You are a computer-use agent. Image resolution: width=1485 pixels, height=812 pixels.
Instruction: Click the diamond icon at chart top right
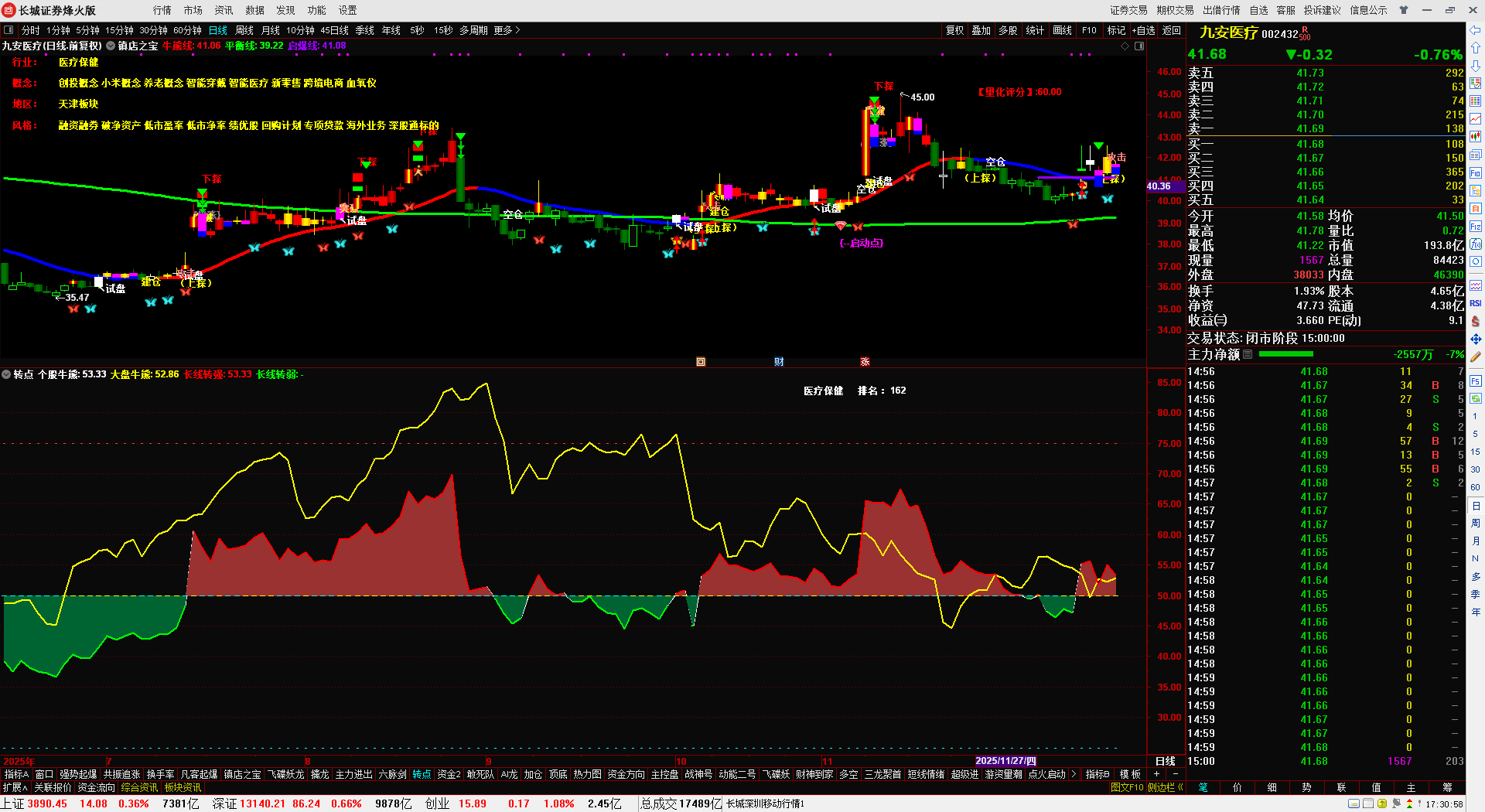tap(1125, 46)
